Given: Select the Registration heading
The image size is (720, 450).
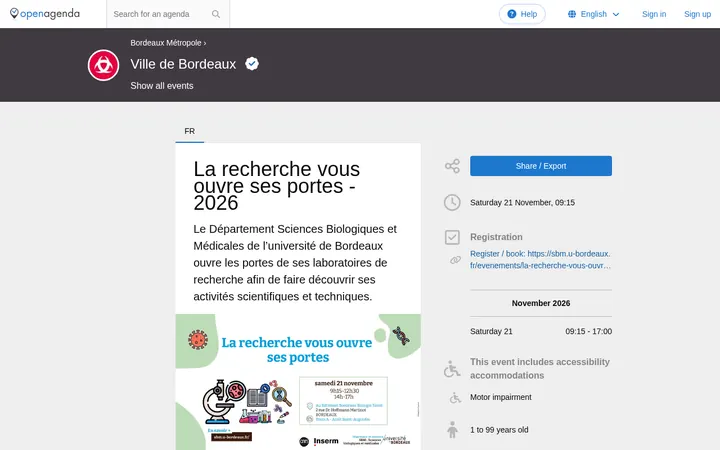Looking at the screenshot, I should coord(496,237).
